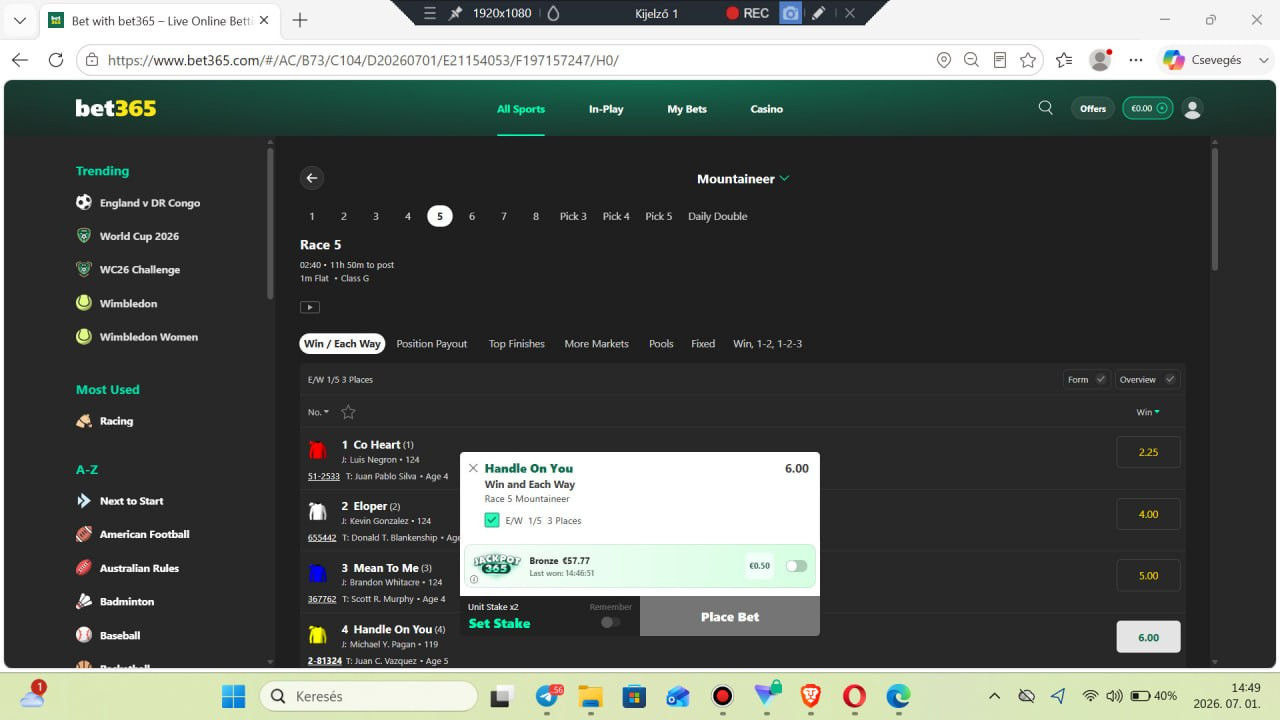Enable the Jackpot 365 Bronze toggle
This screenshot has height=720, width=1280.
(x=796, y=566)
